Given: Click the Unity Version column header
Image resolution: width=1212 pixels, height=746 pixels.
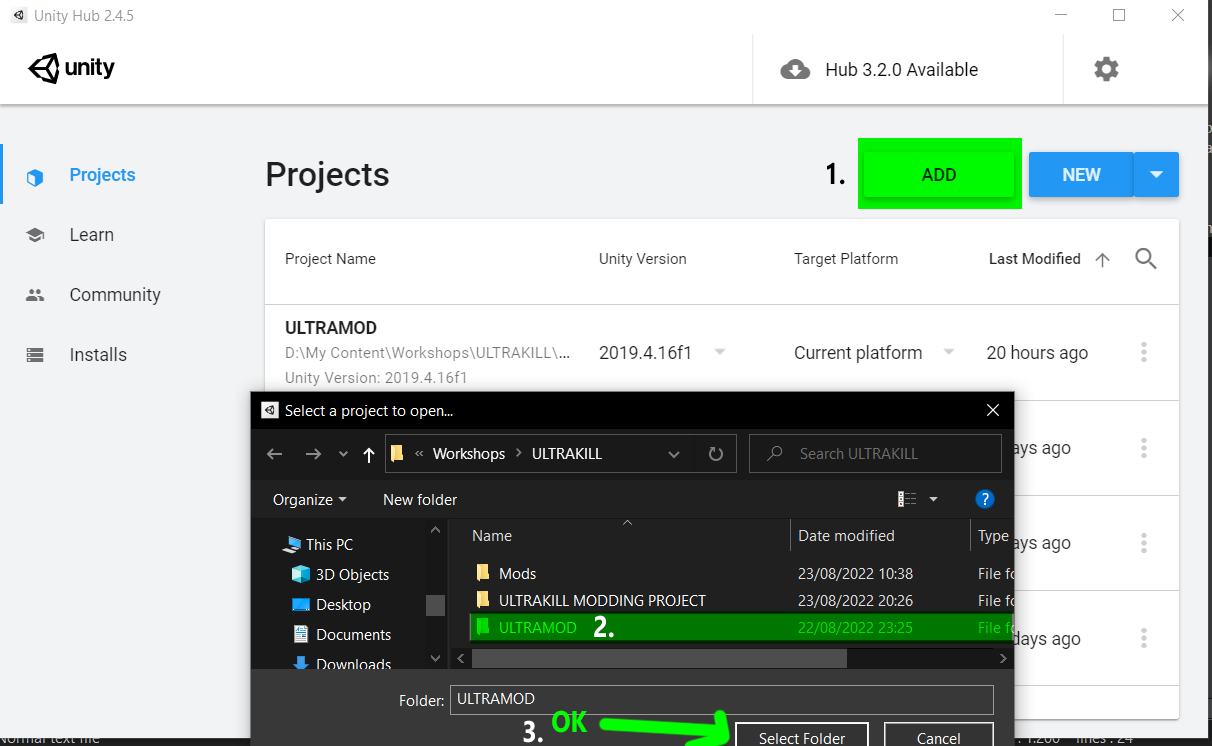Looking at the screenshot, I should tap(643, 259).
